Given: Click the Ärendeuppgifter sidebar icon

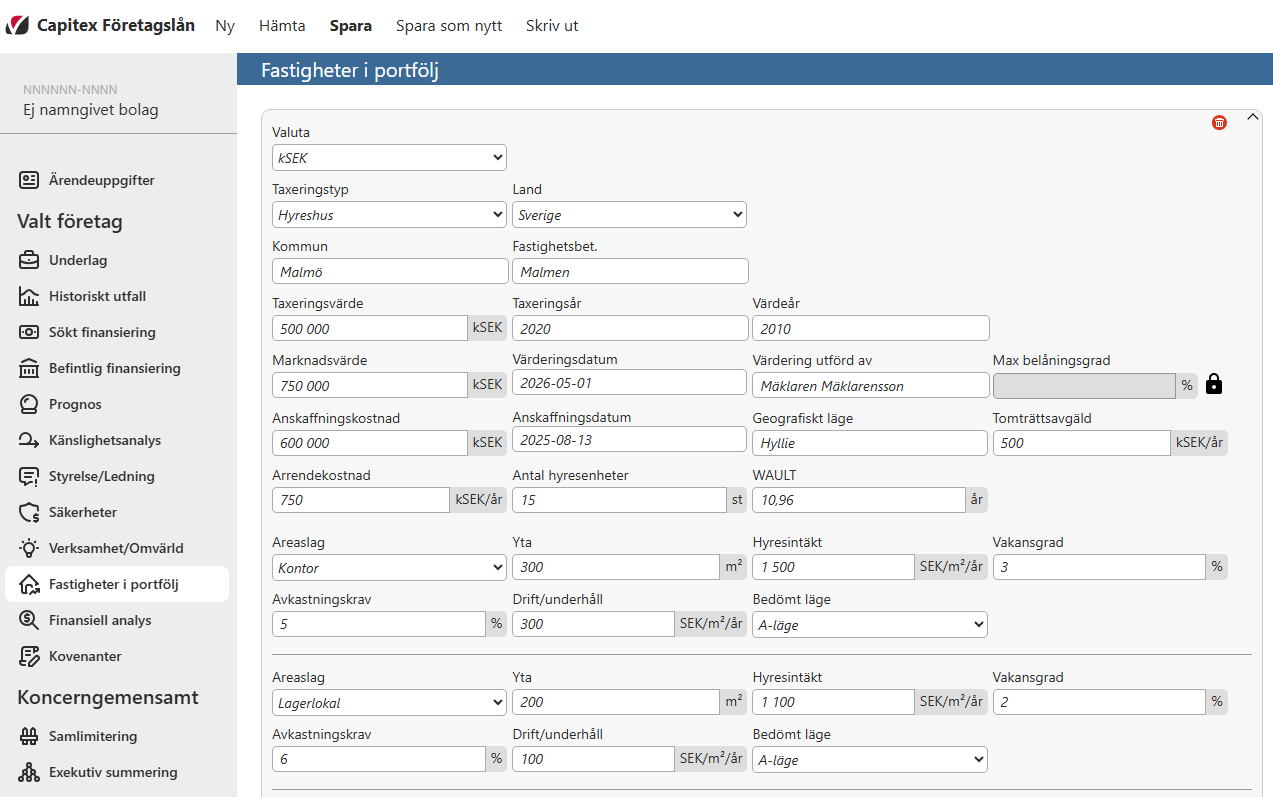Looking at the screenshot, I should tap(29, 180).
